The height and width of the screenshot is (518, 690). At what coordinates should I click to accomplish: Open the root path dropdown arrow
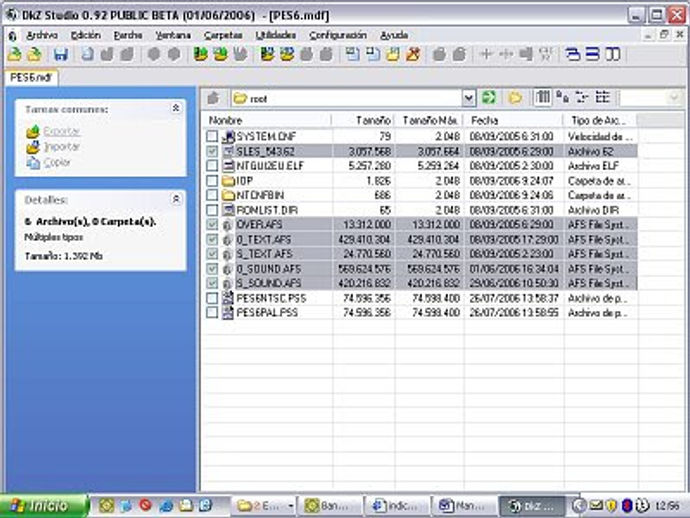tap(469, 98)
